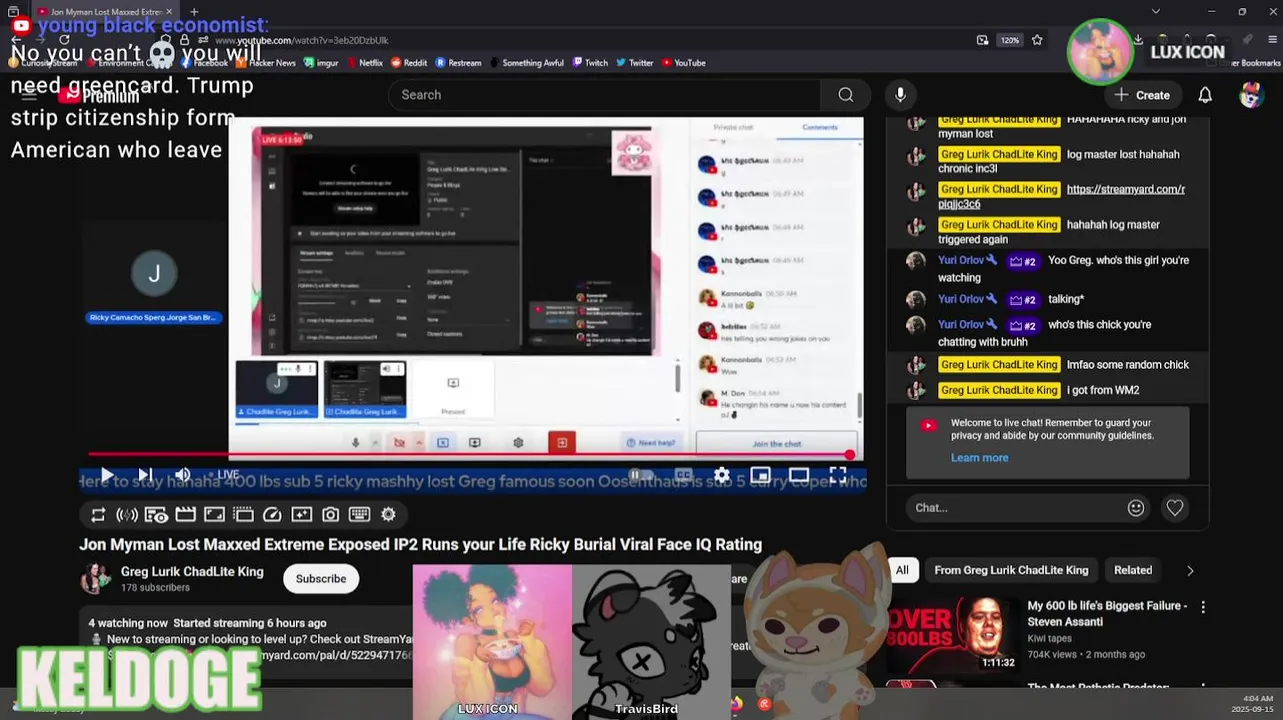
Task: Click Learn more in chat welcome notice
Action: click(979, 458)
